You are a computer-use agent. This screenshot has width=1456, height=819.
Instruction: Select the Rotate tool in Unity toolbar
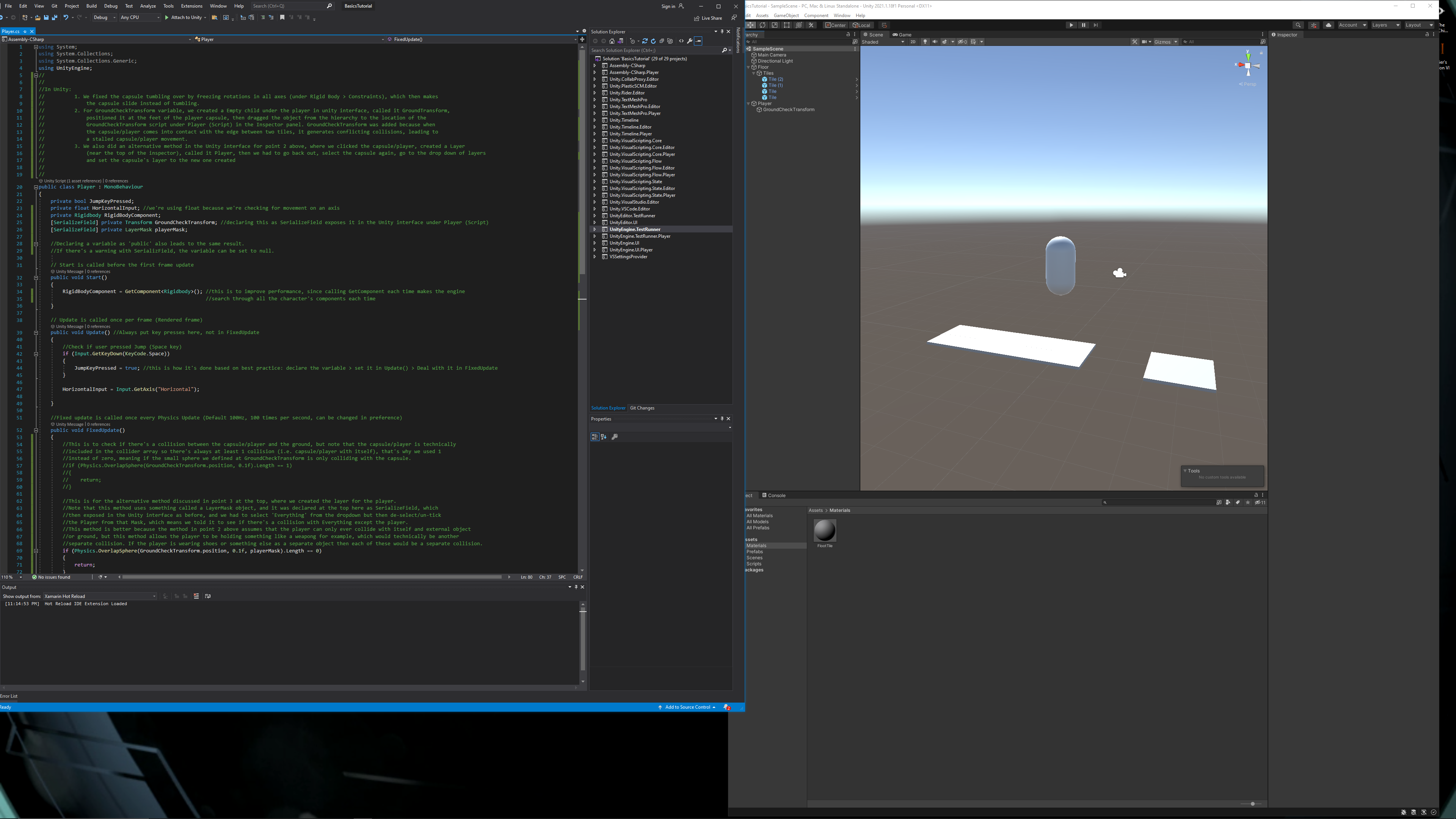[763, 25]
